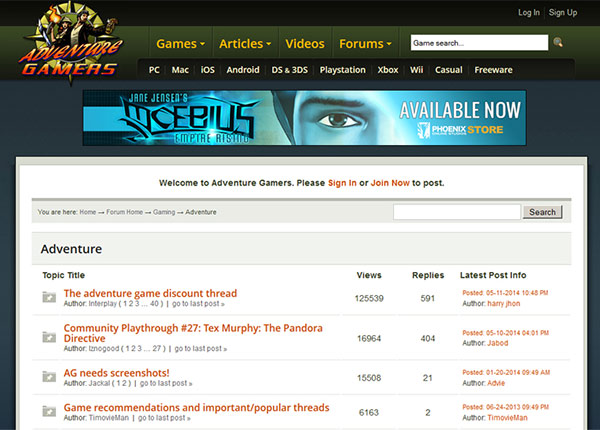Click the Replies column header
The image size is (600, 430).
428,275
